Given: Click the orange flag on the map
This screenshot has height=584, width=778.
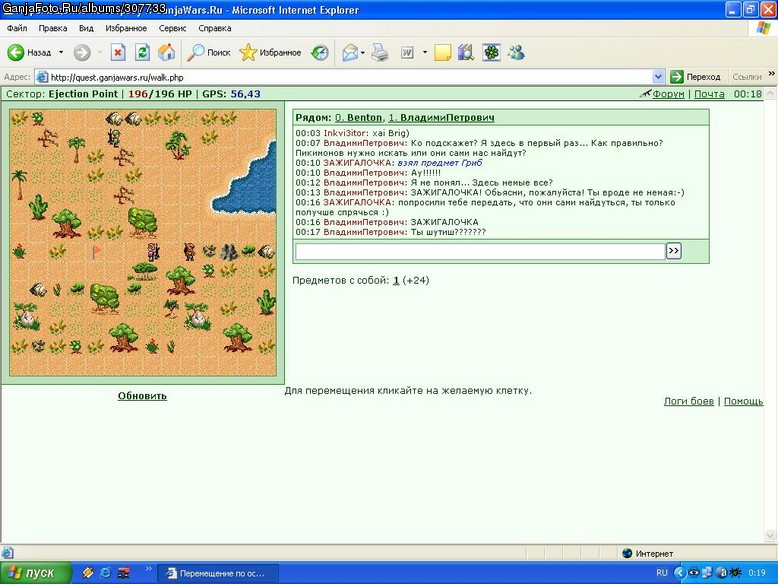Looking at the screenshot, I should 96,252.
